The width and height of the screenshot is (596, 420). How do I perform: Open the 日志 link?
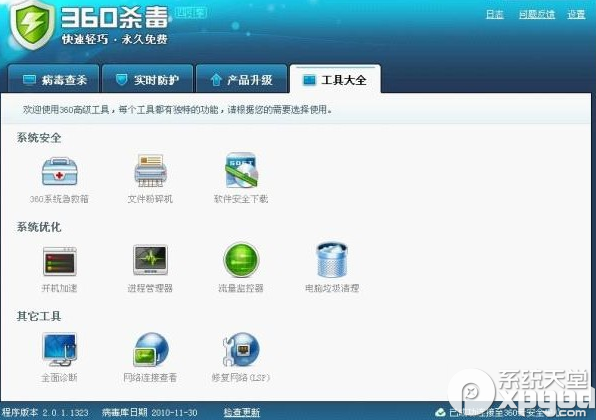click(495, 14)
